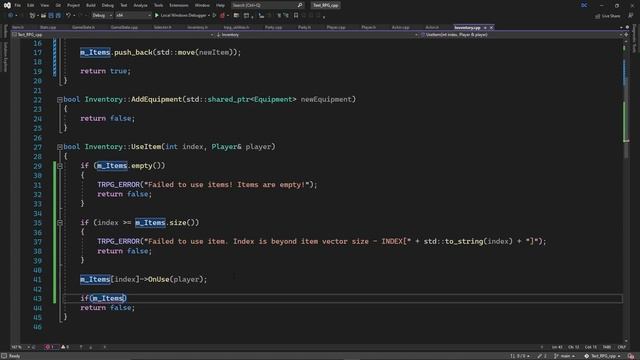The width and height of the screenshot is (640, 360).
Task: Open the Git menu
Action: pyautogui.click(x=58, y=5)
